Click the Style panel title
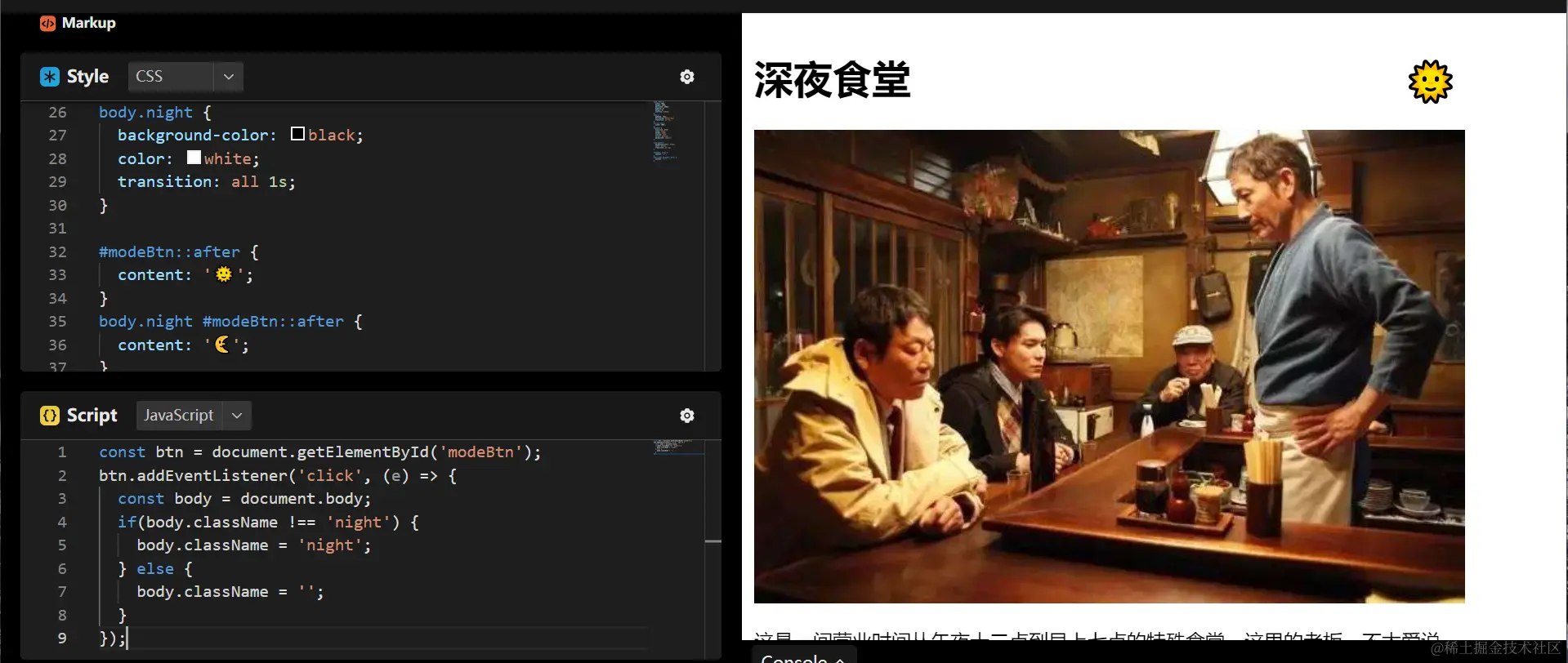The image size is (1568, 663). (x=87, y=77)
